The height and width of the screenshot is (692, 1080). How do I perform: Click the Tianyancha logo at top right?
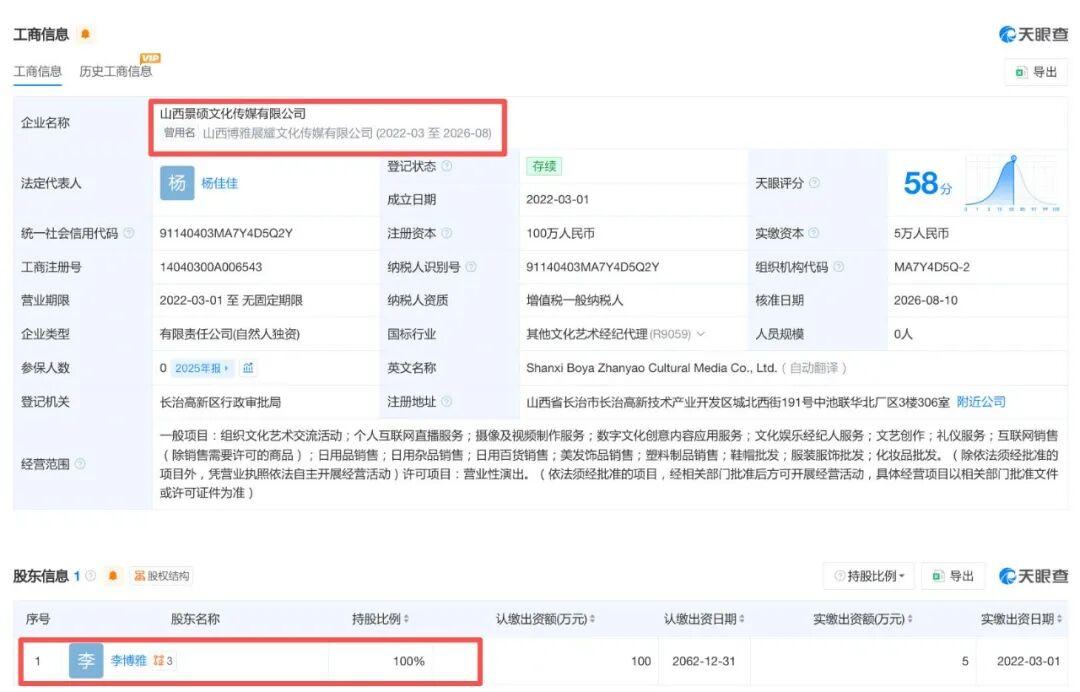pos(1033,34)
